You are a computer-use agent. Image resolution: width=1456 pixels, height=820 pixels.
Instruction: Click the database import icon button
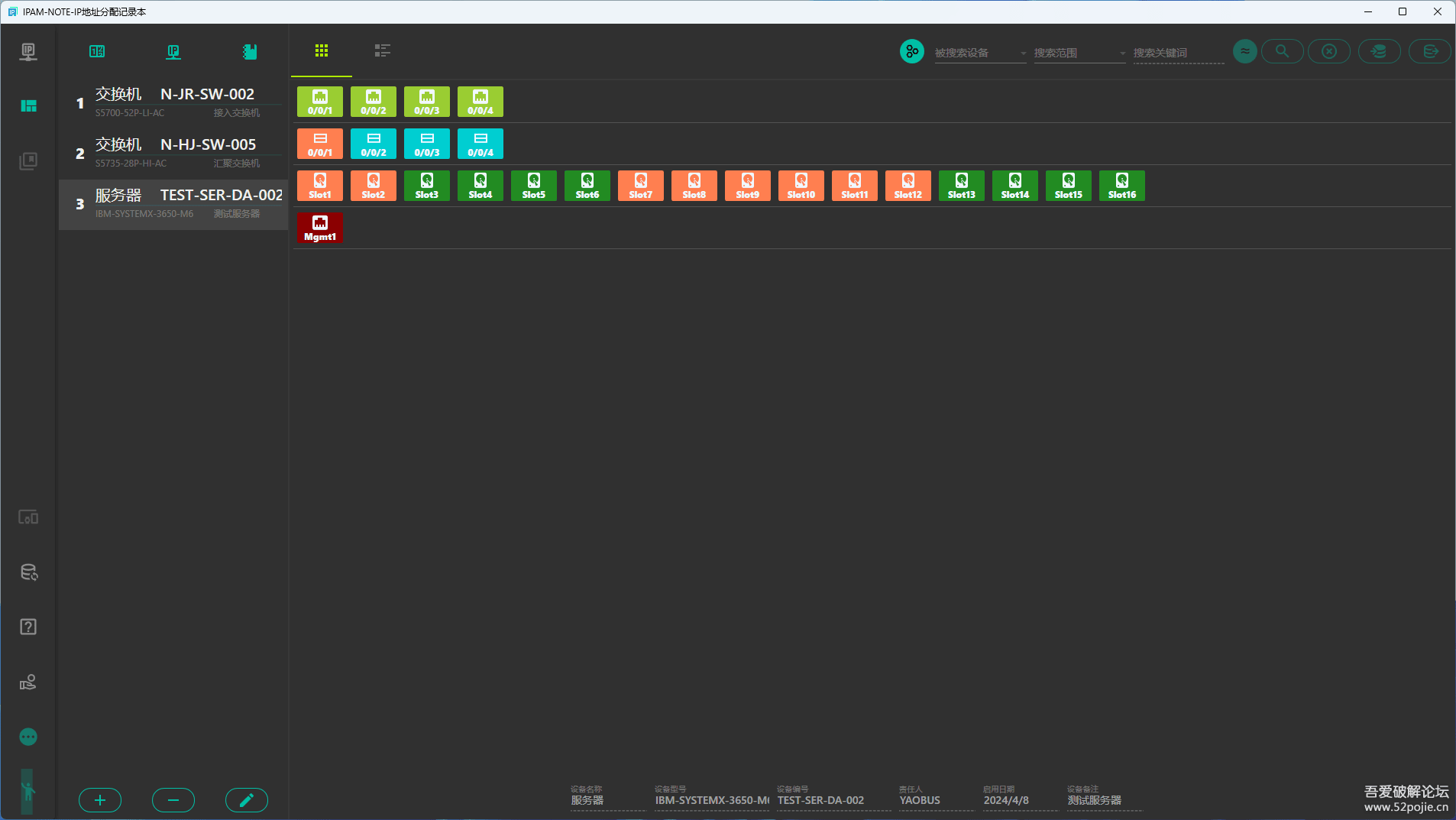point(1379,51)
